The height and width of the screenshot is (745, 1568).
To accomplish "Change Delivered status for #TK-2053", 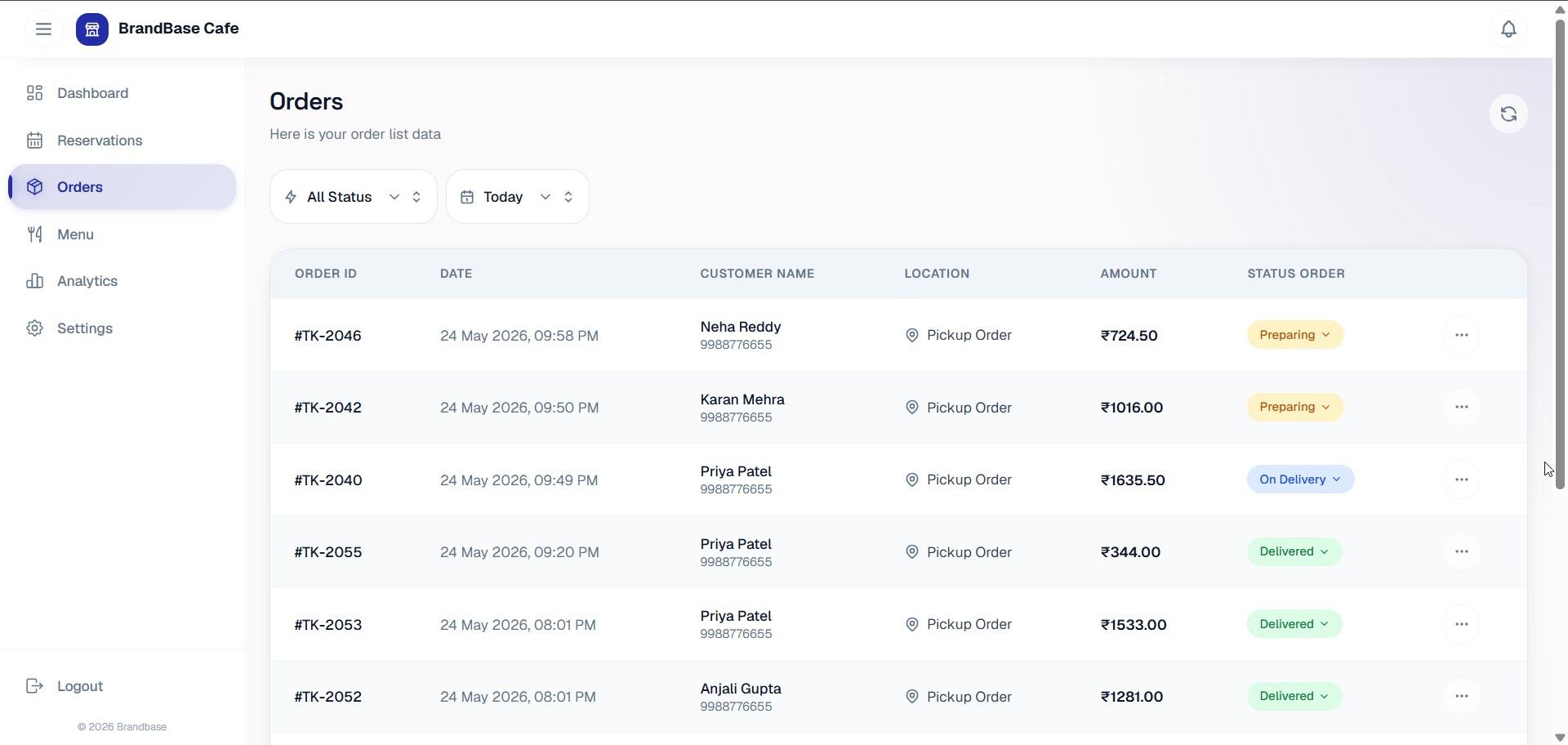I will coord(1294,624).
